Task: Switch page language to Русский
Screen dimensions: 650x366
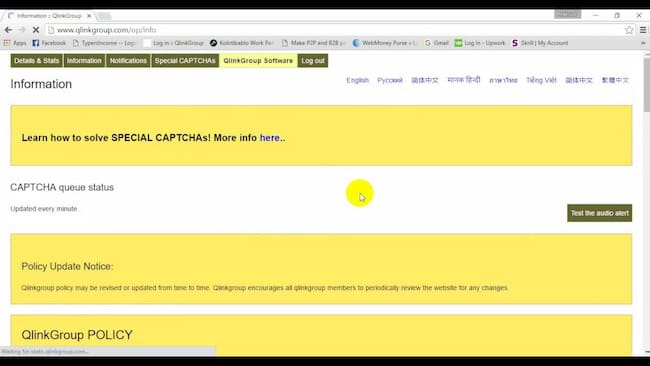Action: [x=390, y=80]
